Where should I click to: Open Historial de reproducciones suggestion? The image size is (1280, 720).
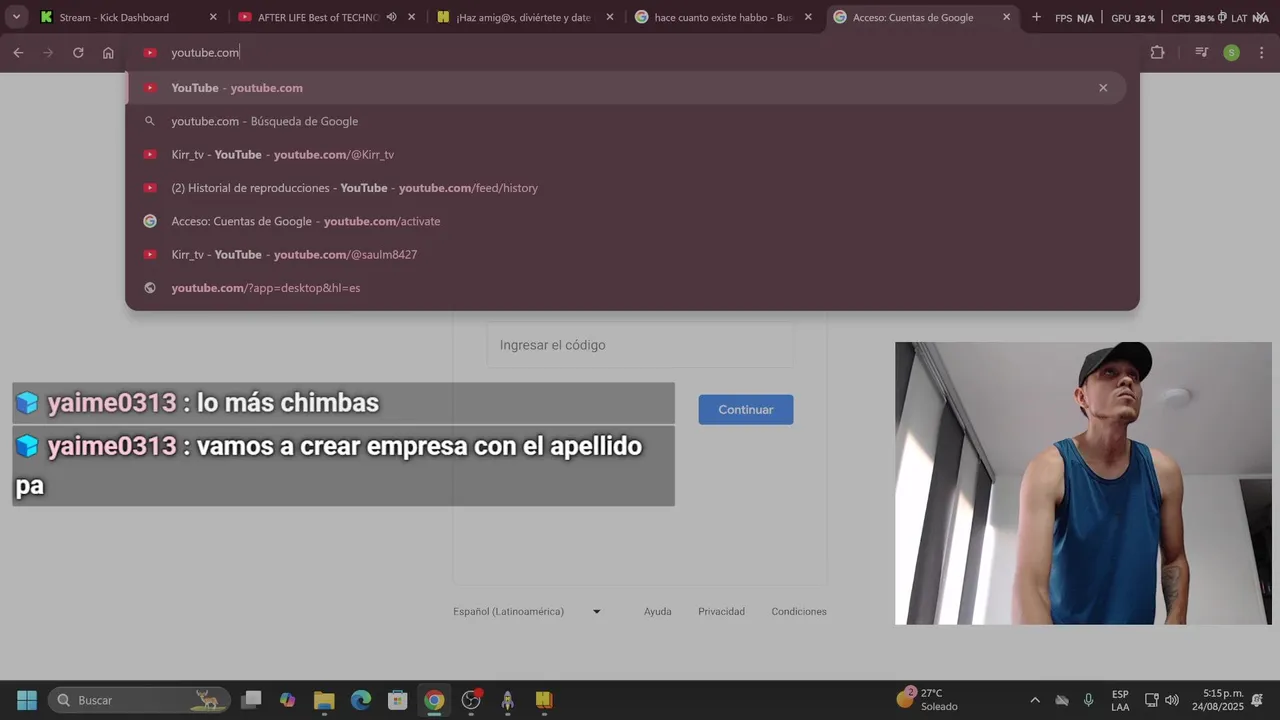pos(626,188)
